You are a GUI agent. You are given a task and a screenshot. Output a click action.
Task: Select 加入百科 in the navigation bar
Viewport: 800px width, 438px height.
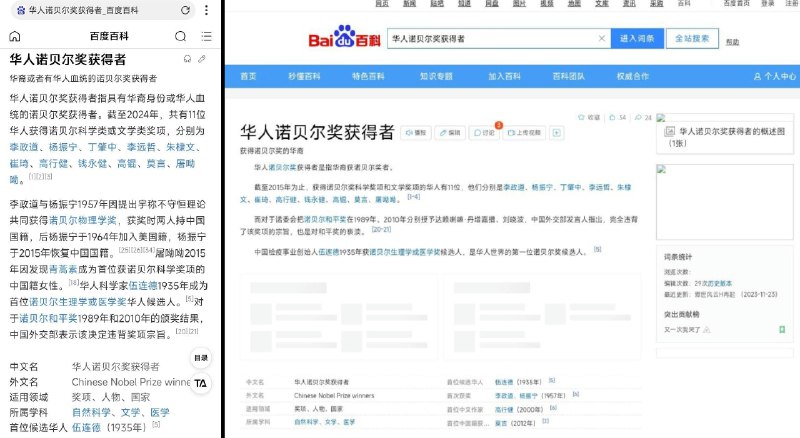(504, 77)
